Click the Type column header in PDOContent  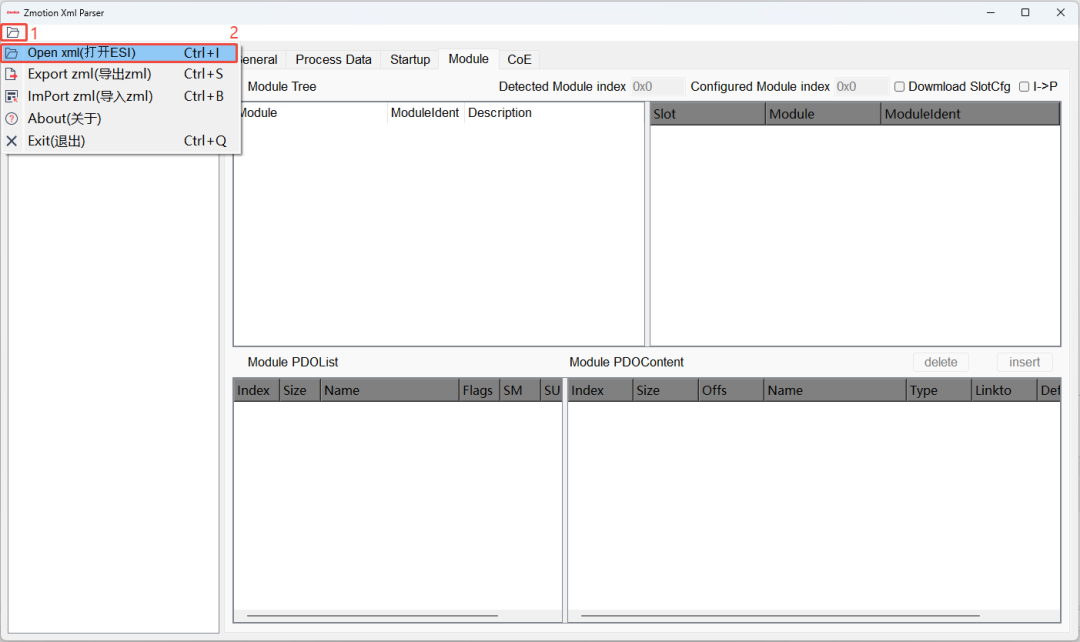click(x=938, y=390)
